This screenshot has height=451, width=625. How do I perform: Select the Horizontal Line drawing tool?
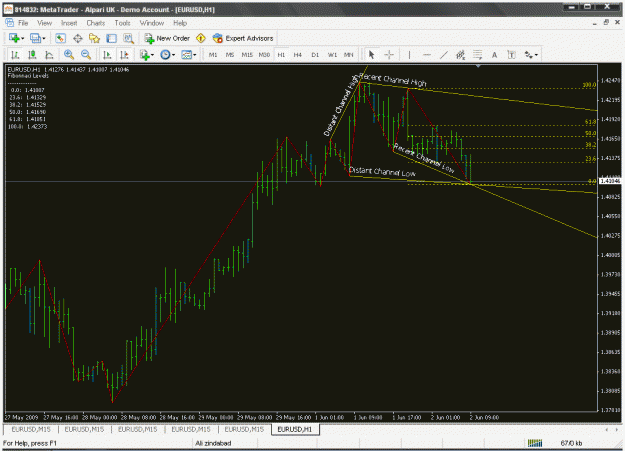426,55
